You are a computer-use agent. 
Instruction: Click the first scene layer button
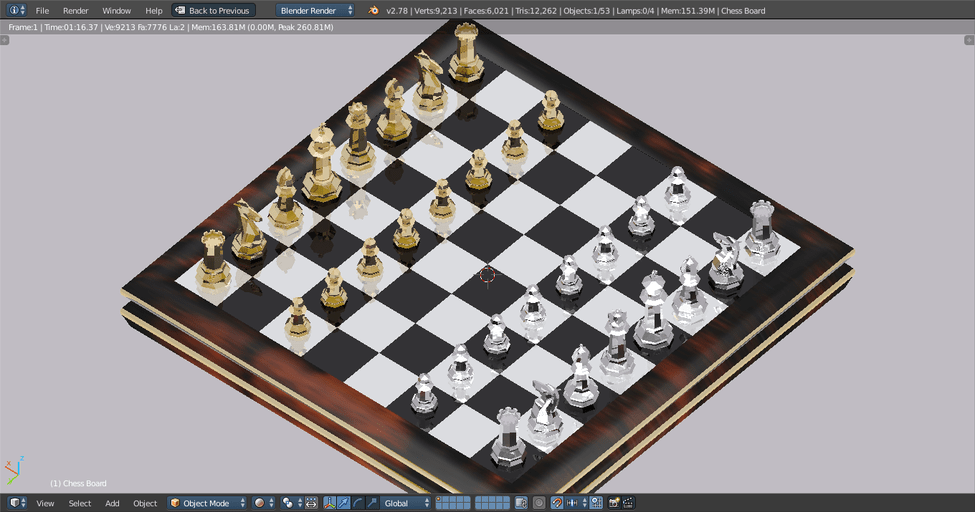440,500
